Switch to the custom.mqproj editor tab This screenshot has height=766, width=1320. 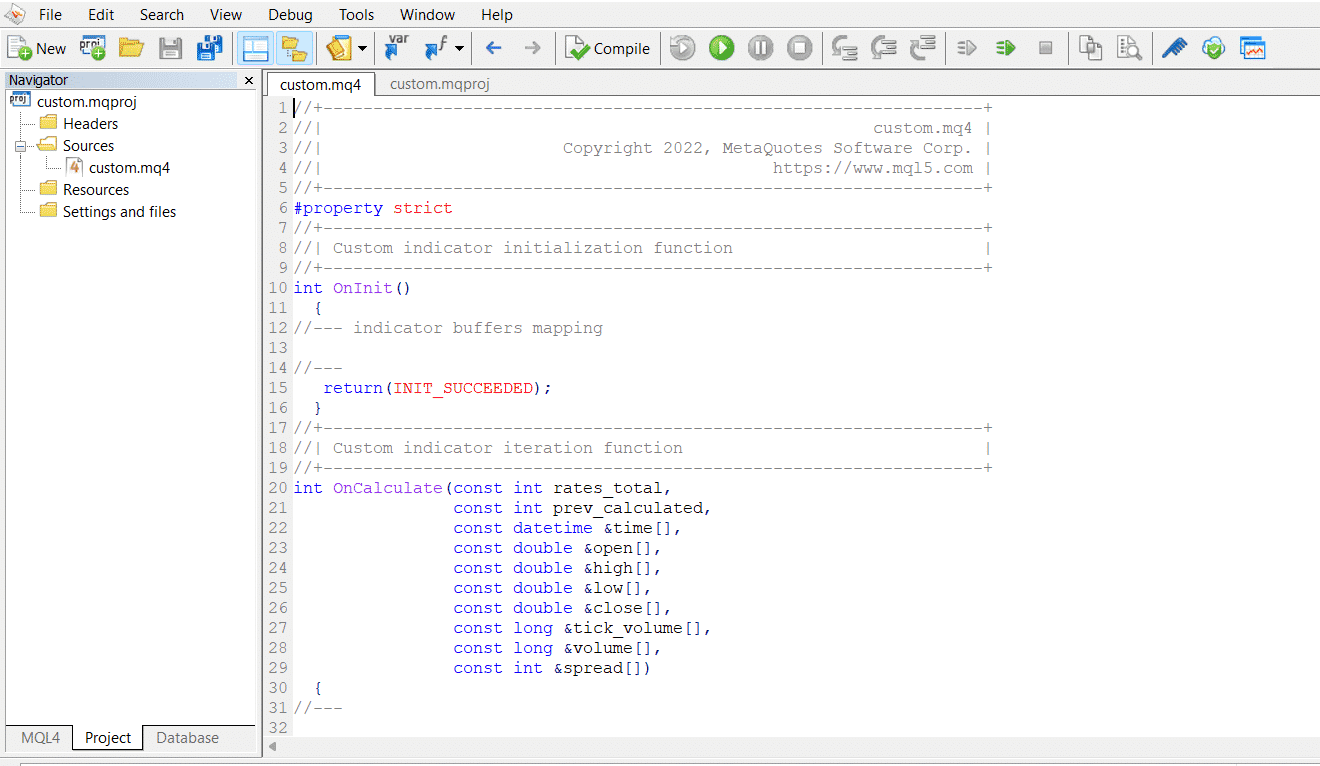[440, 84]
